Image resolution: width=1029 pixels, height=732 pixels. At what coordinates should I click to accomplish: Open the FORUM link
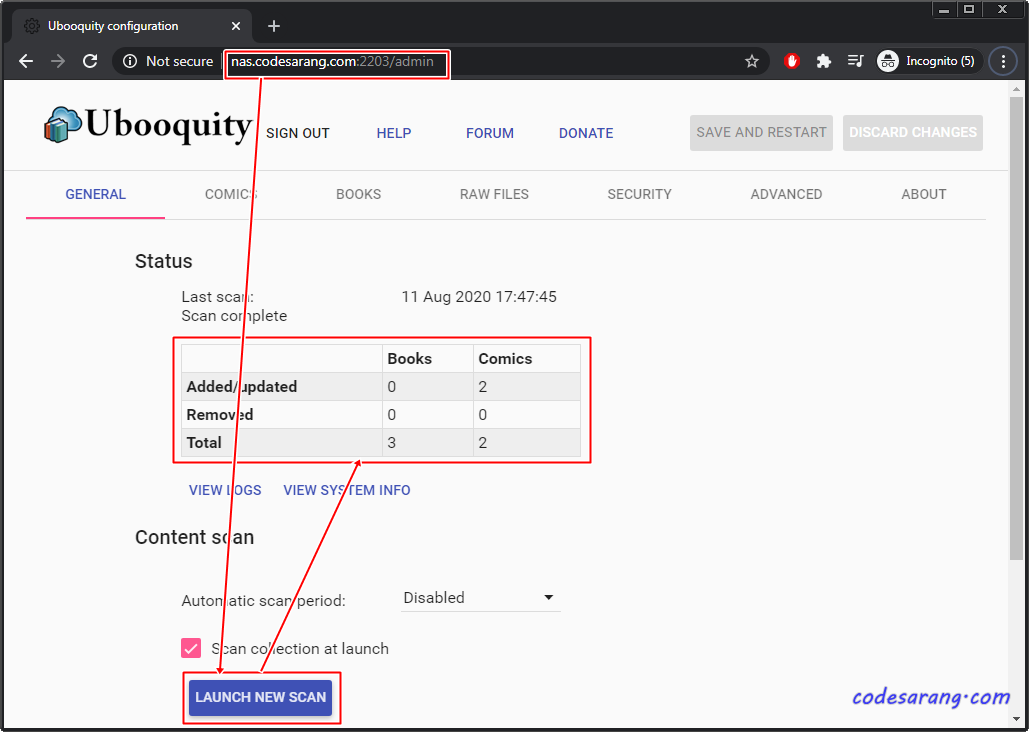point(490,133)
